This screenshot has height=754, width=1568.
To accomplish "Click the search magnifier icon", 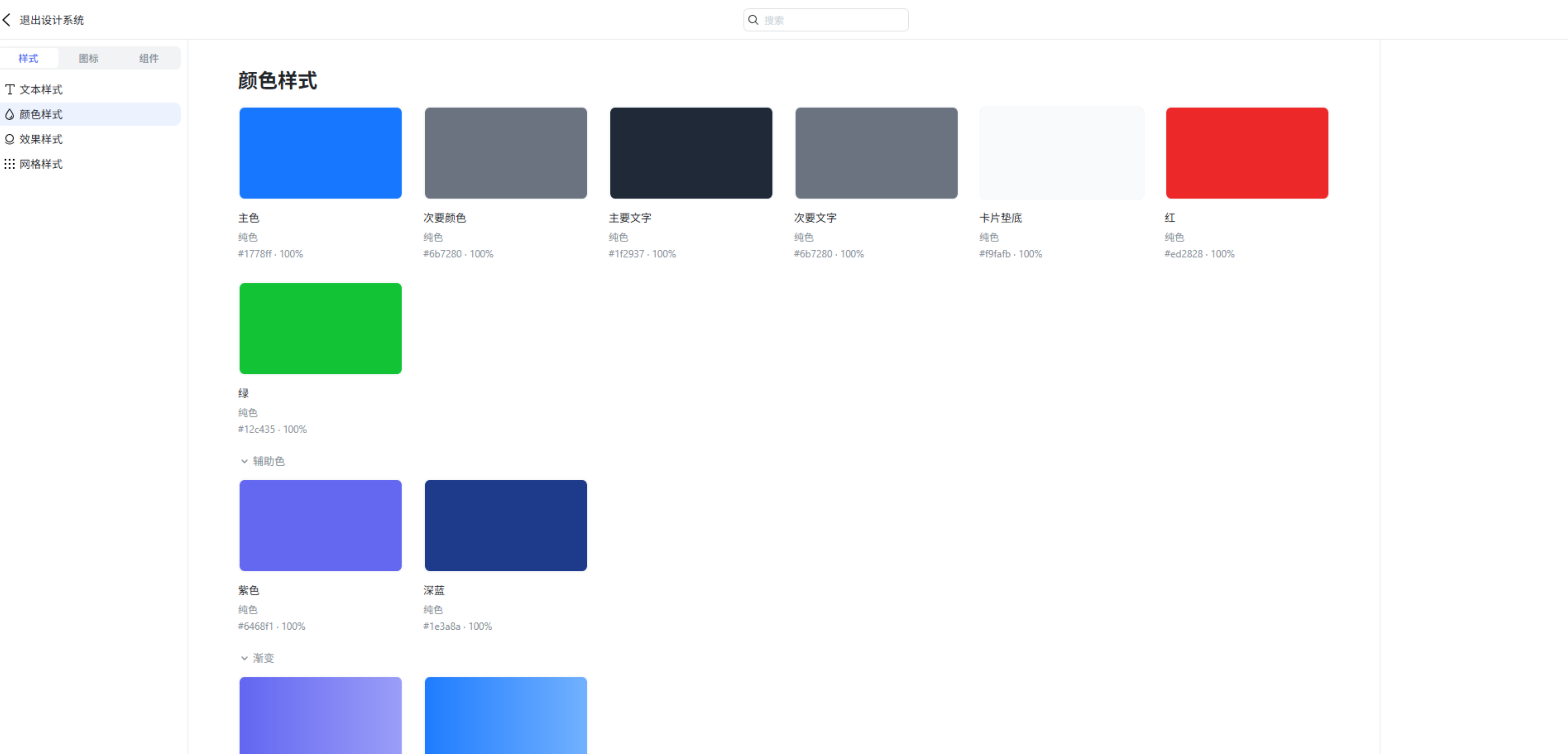I will [753, 20].
